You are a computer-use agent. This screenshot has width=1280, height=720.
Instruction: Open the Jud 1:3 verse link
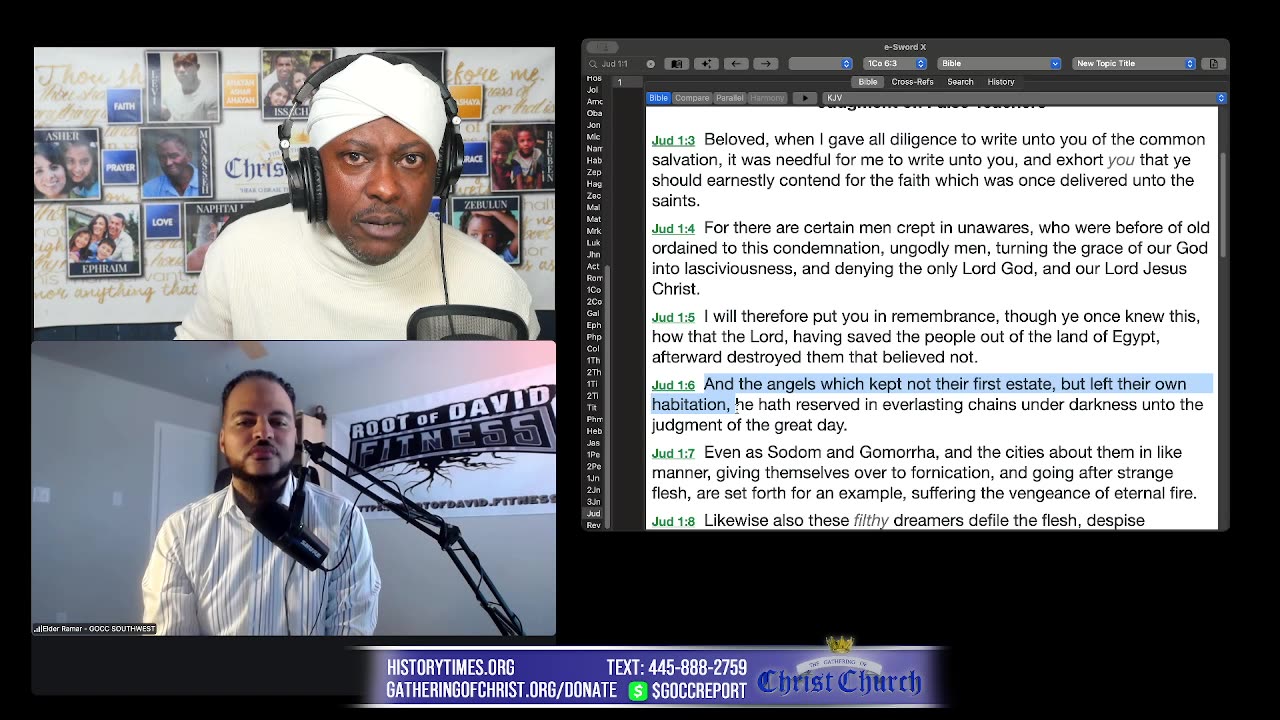point(673,141)
